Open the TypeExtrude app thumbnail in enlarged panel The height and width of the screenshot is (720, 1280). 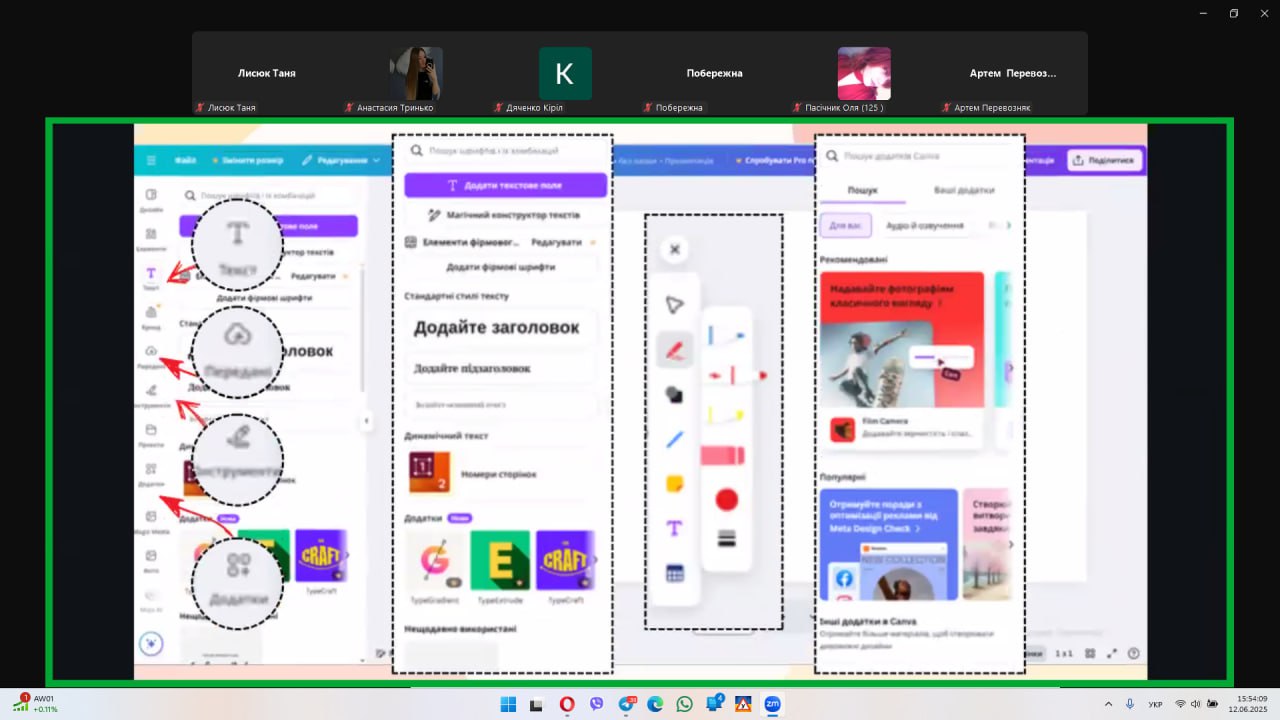point(500,562)
